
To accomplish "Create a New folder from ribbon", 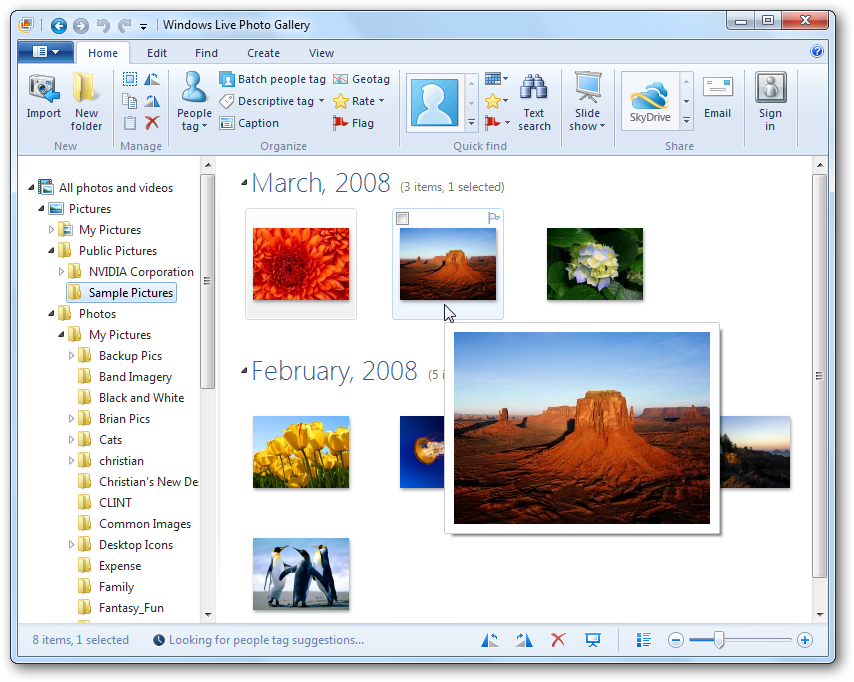I will pos(87,101).
